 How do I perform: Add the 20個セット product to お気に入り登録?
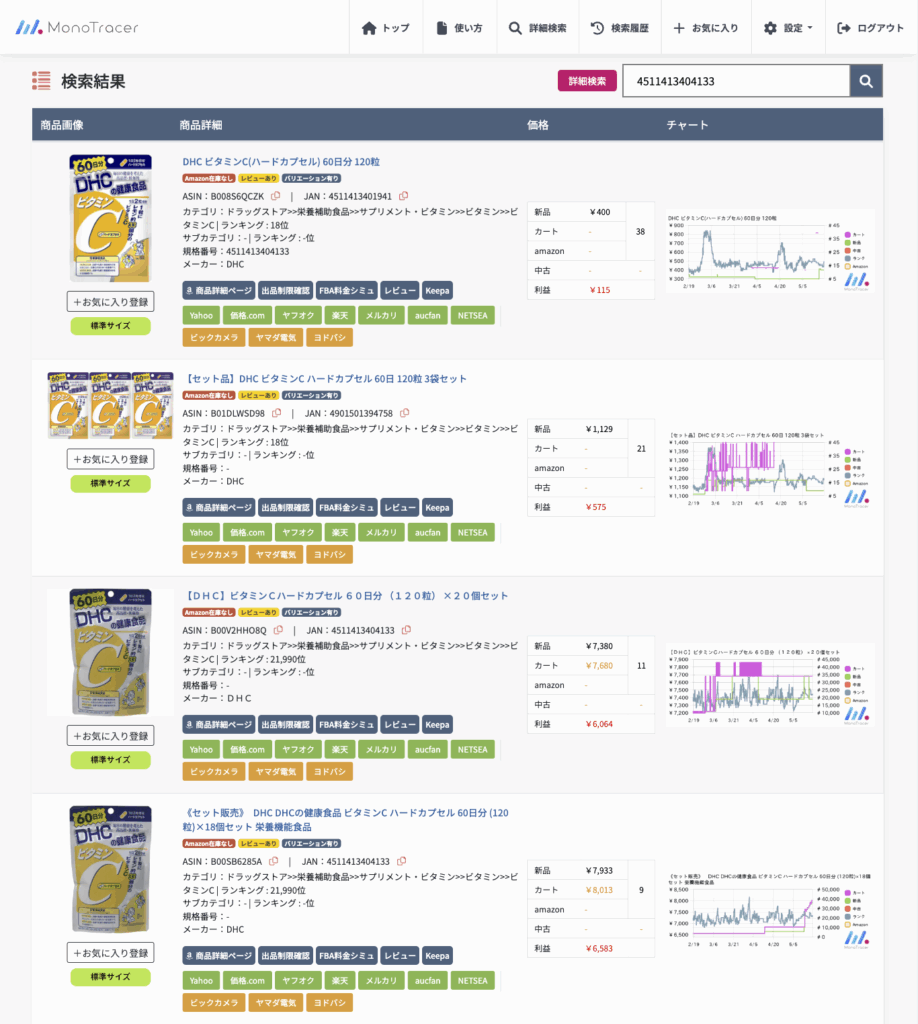click(x=110, y=736)
